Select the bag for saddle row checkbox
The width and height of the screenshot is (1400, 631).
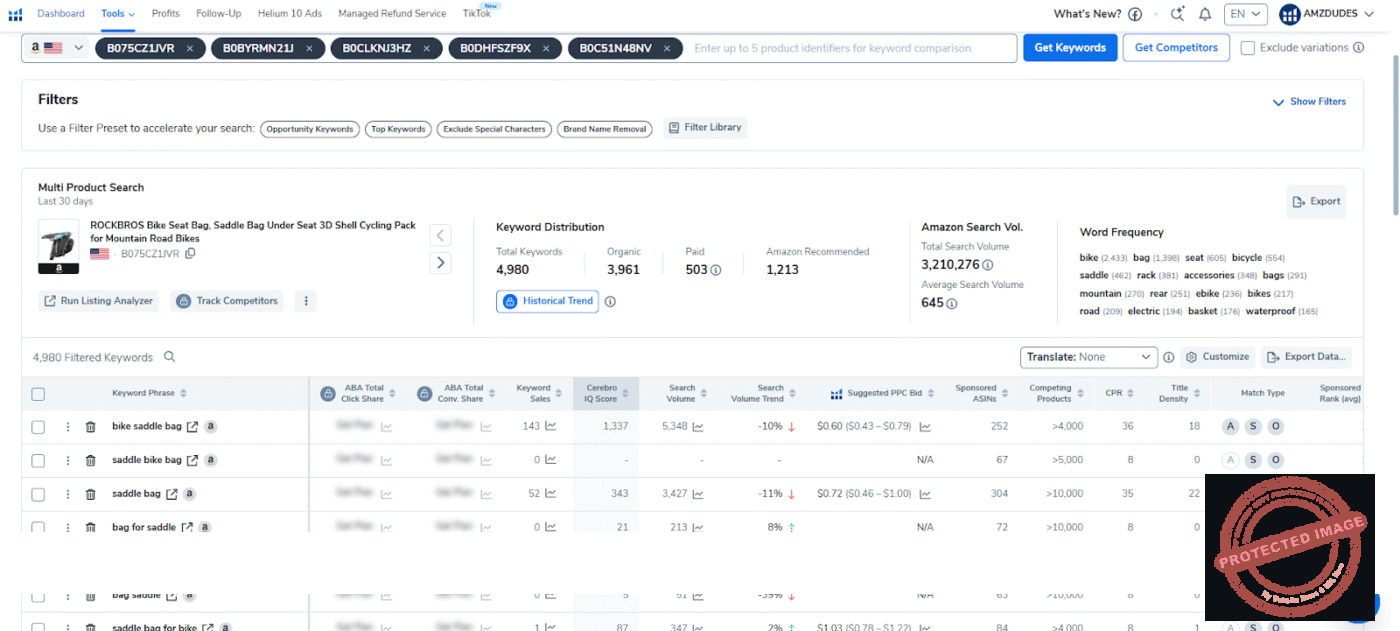[x=38, y=526]
